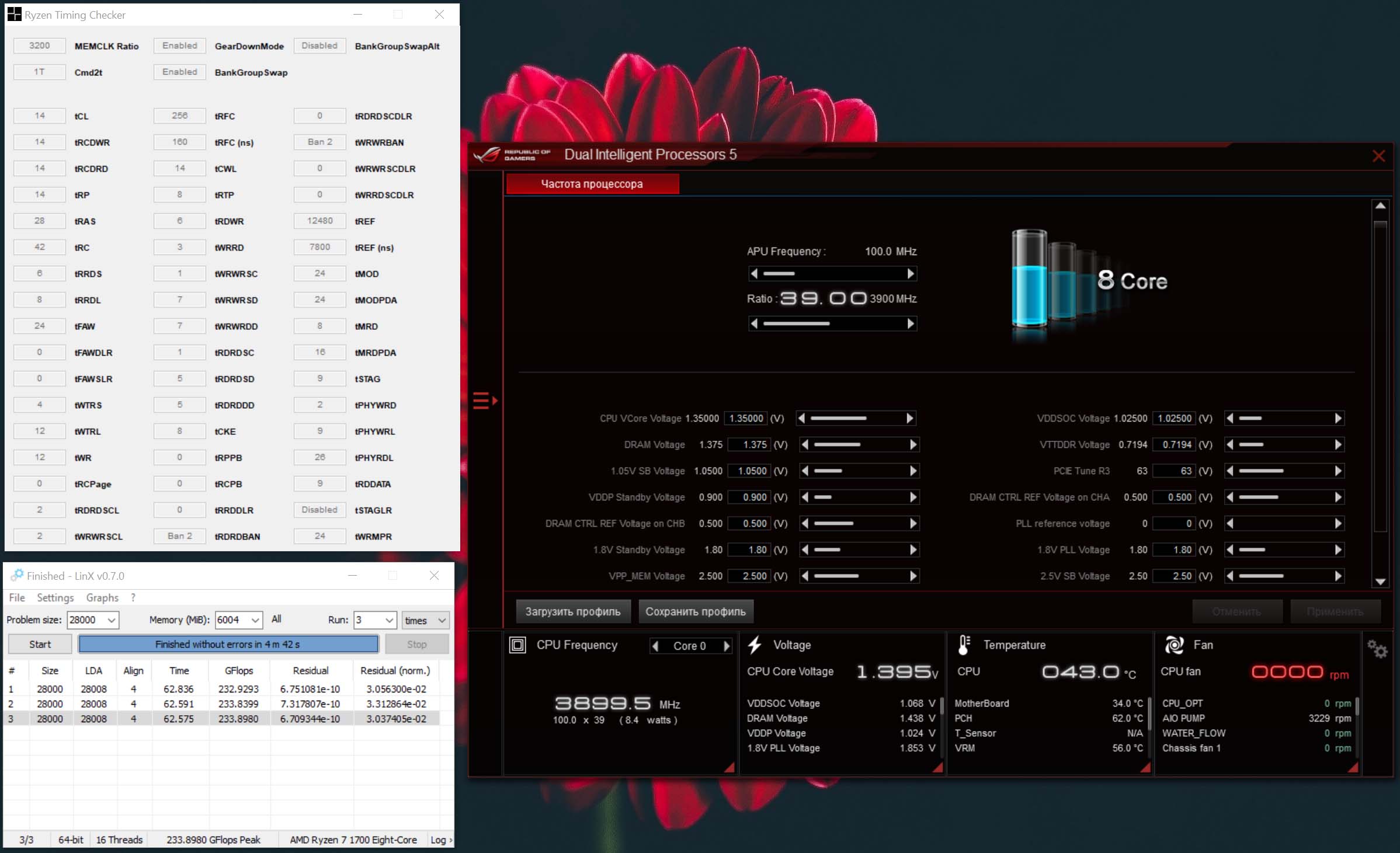Open the Settings menu in LinX
The width and height of the screenshot is (1400, 853).
point(55,597)
